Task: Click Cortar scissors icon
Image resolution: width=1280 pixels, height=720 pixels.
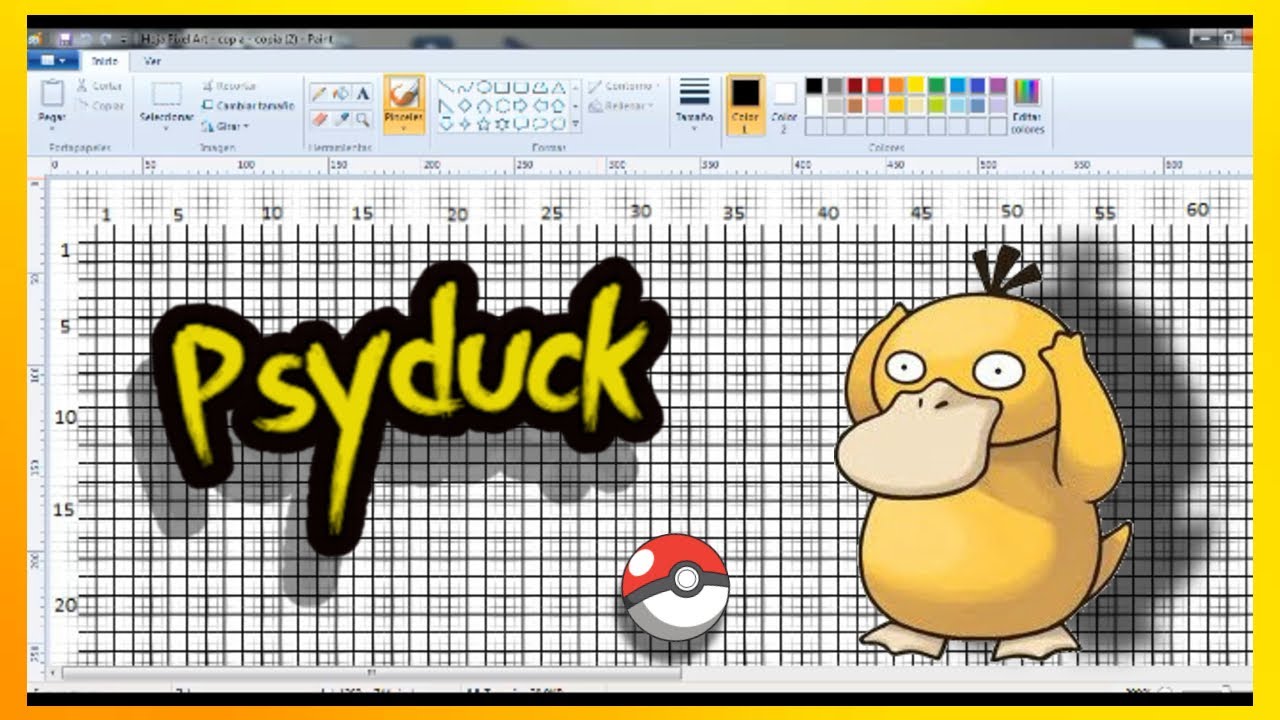Action: tap(82, 87)
